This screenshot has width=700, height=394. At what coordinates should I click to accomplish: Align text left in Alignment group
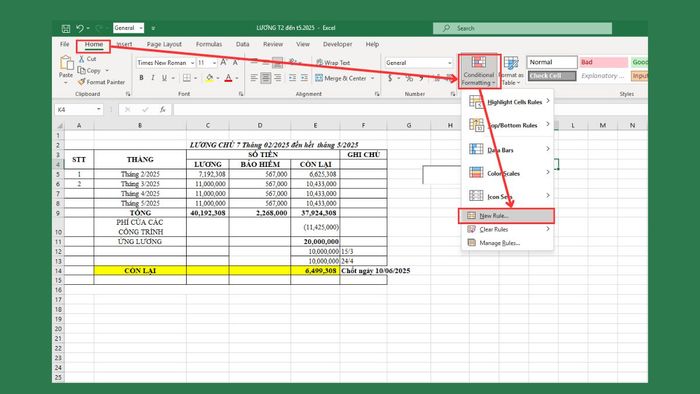tap(254, 78)
